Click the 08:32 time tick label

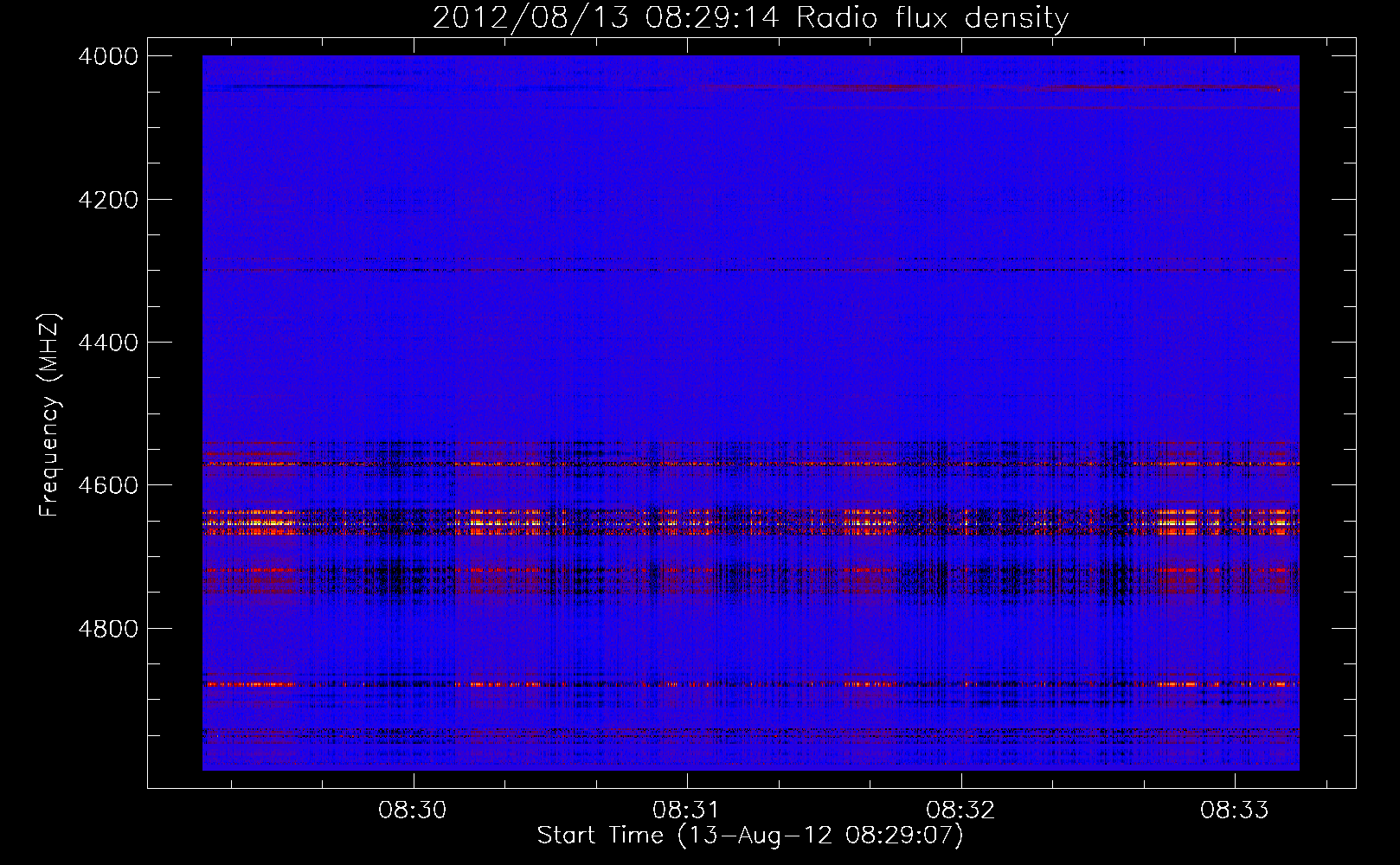(x=960, y=810)
